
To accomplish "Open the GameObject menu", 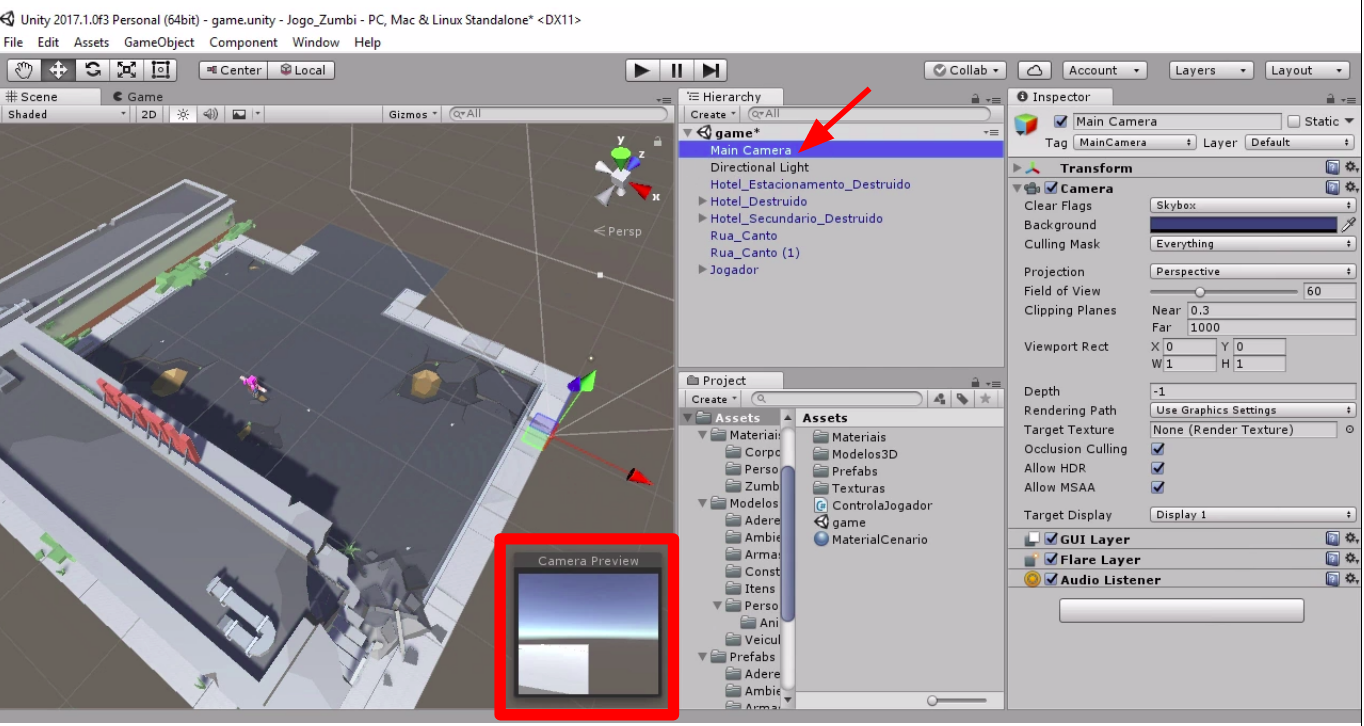I will [159, 42].
